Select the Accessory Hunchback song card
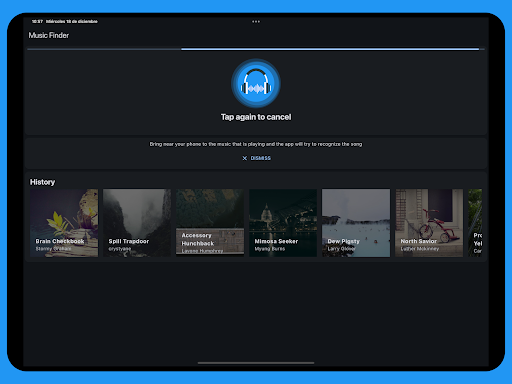 pyautogui.click(x=210, y=223)
